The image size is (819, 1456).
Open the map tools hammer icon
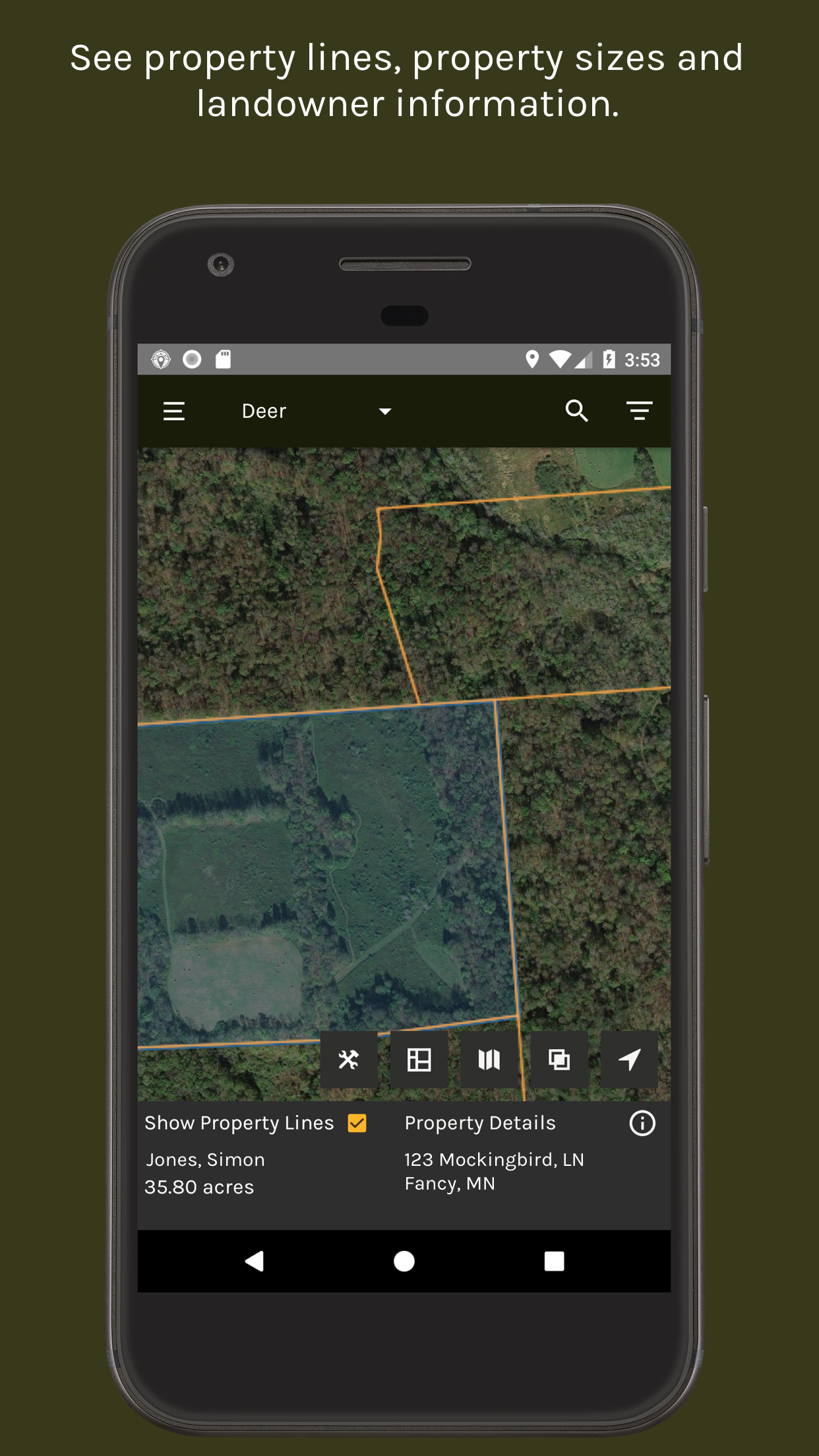tap(349, 1060)
